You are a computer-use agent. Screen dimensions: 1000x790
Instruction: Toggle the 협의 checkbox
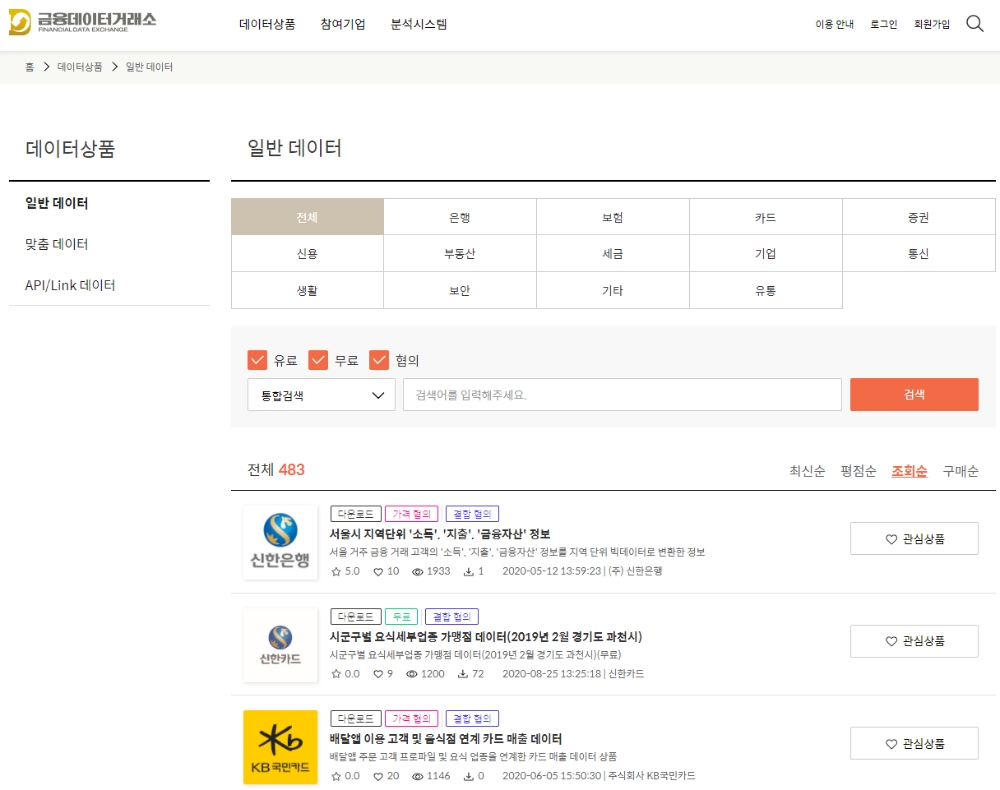pyautogui.click(x=379, y=360)
